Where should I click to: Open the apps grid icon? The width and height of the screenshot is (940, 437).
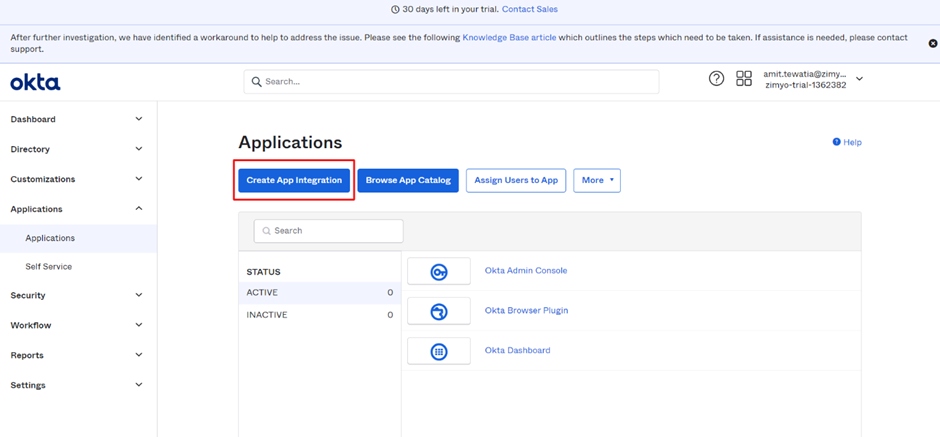click(x=744, y=79)
